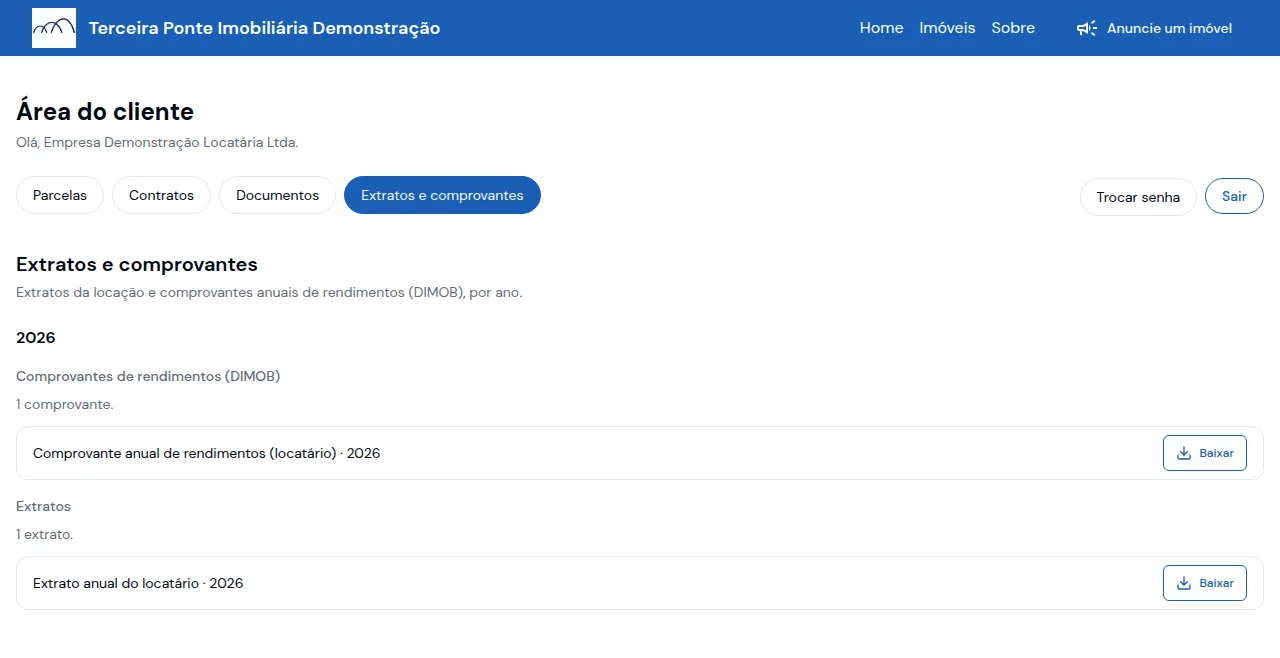Screen dimensions: 1280x658
Task: Click the "1 extrato." count text
Action: 45,534
